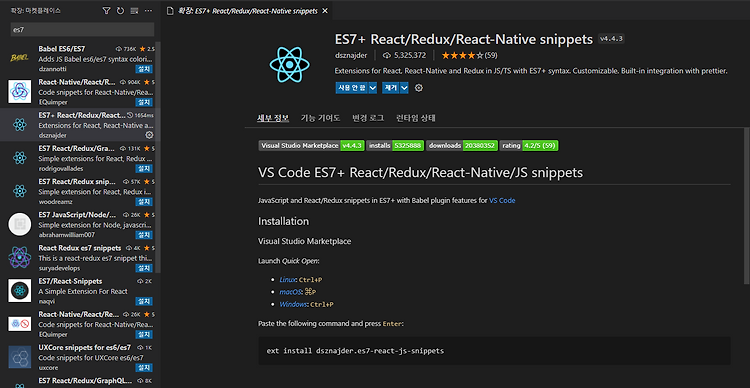750x388 pixels.
Task: Close the ES7+ snippets editor tab
Action: (325, 11)
